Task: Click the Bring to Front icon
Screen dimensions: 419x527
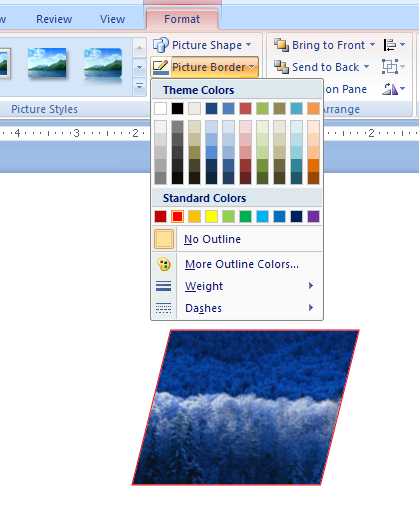Action: pos(281,45)
